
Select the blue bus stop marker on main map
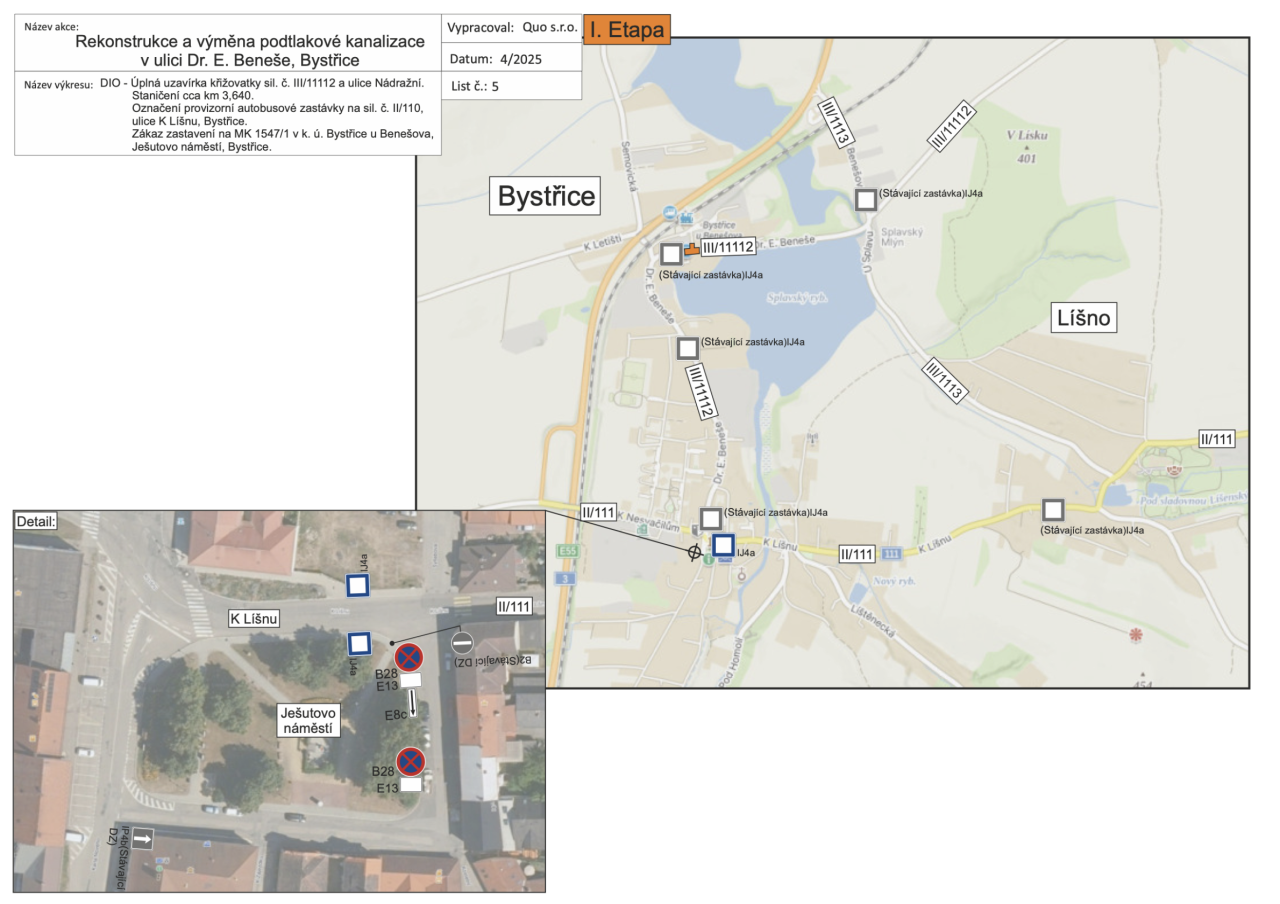[x=723, y=547]
